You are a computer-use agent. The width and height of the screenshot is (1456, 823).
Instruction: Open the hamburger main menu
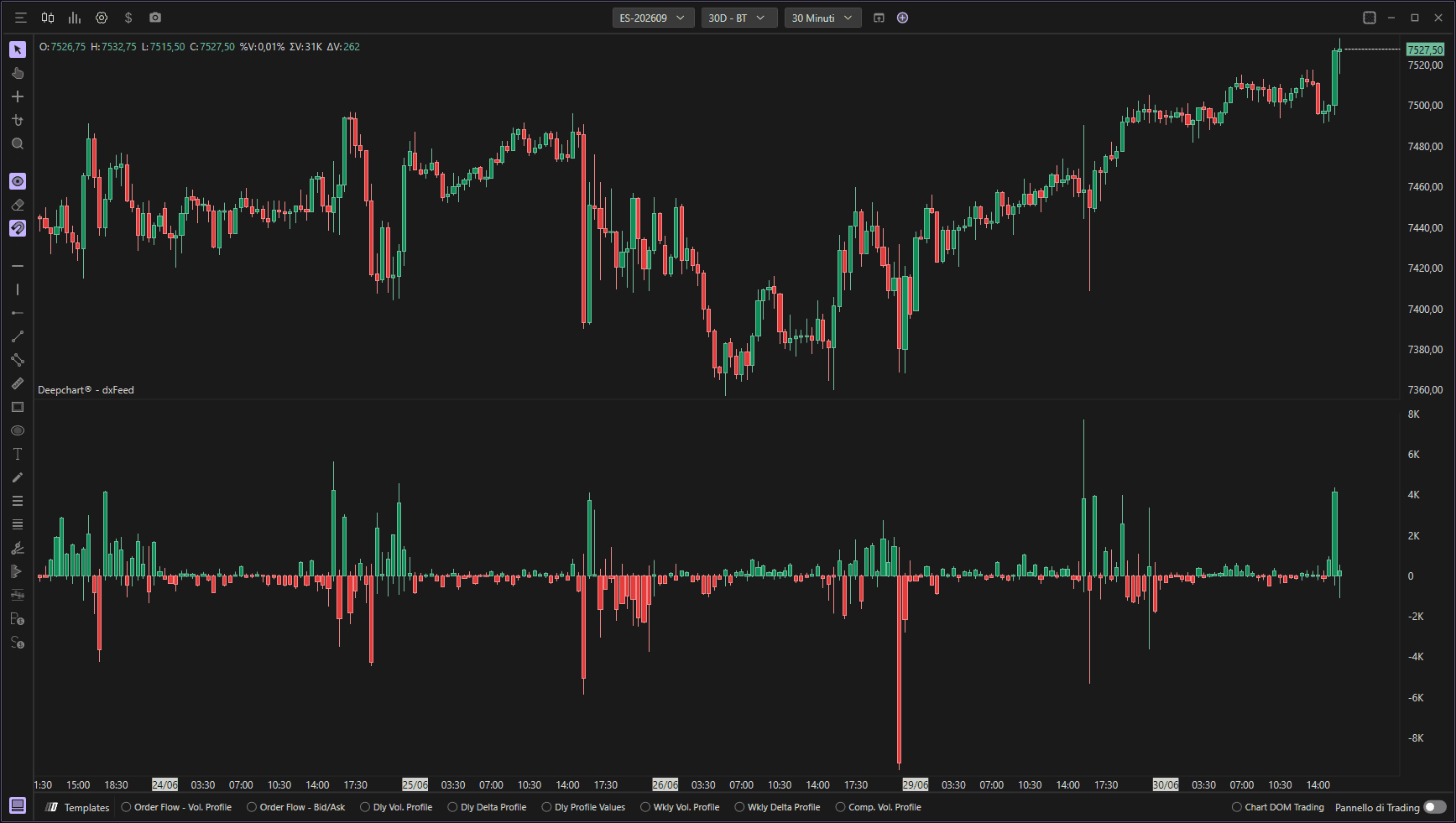(21, 18)
